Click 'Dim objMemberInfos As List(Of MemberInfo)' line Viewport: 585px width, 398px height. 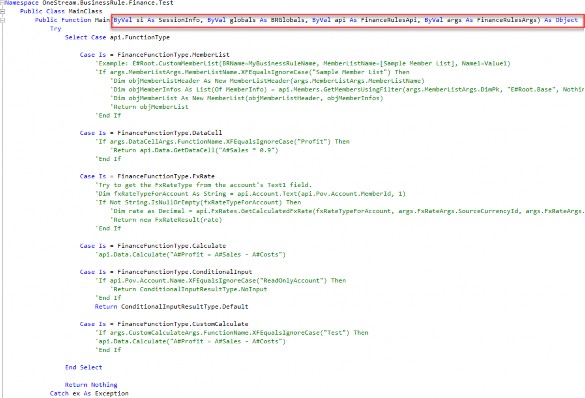[347, 90]
